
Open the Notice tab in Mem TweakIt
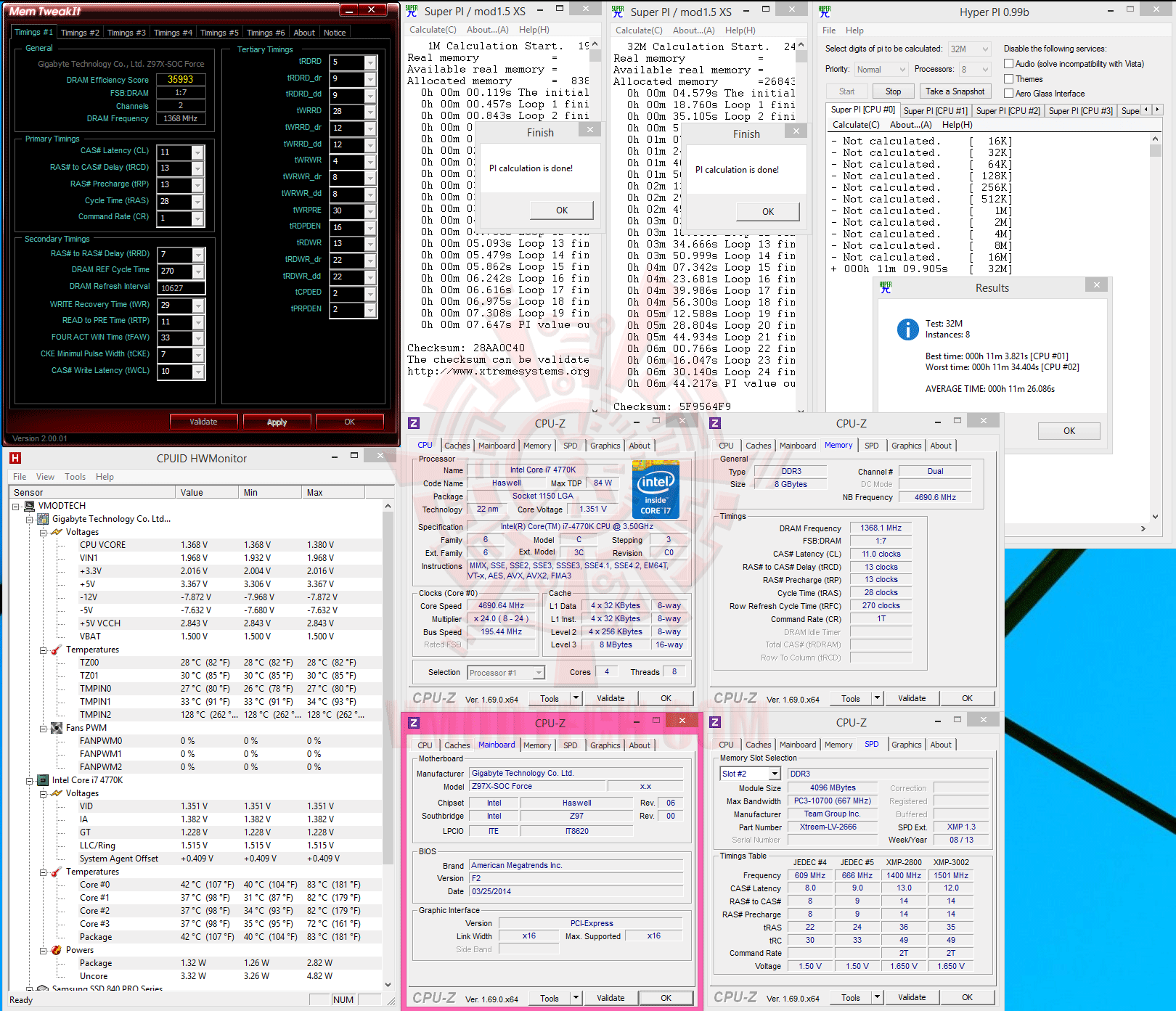click(x=335, y=33)
